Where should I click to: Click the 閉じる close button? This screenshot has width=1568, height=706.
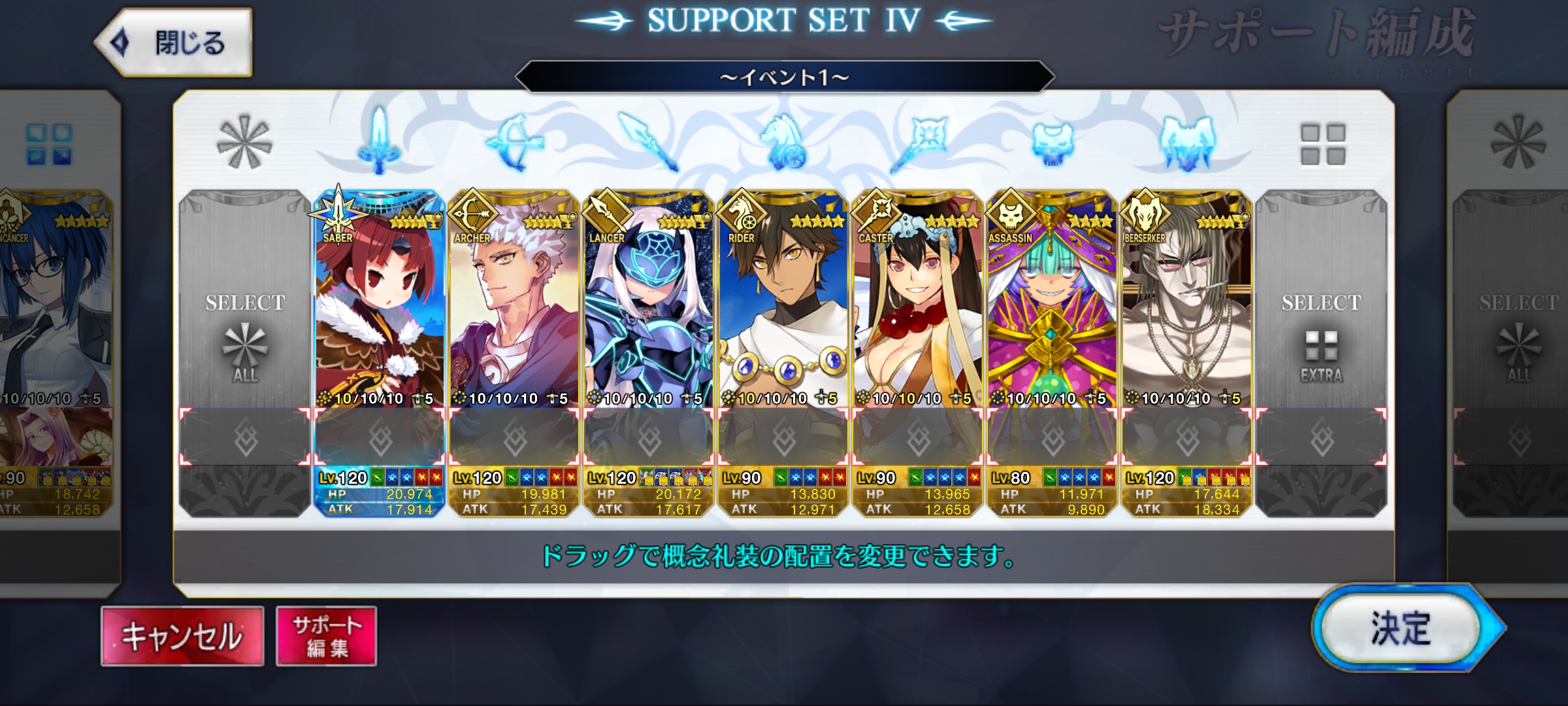173,42
